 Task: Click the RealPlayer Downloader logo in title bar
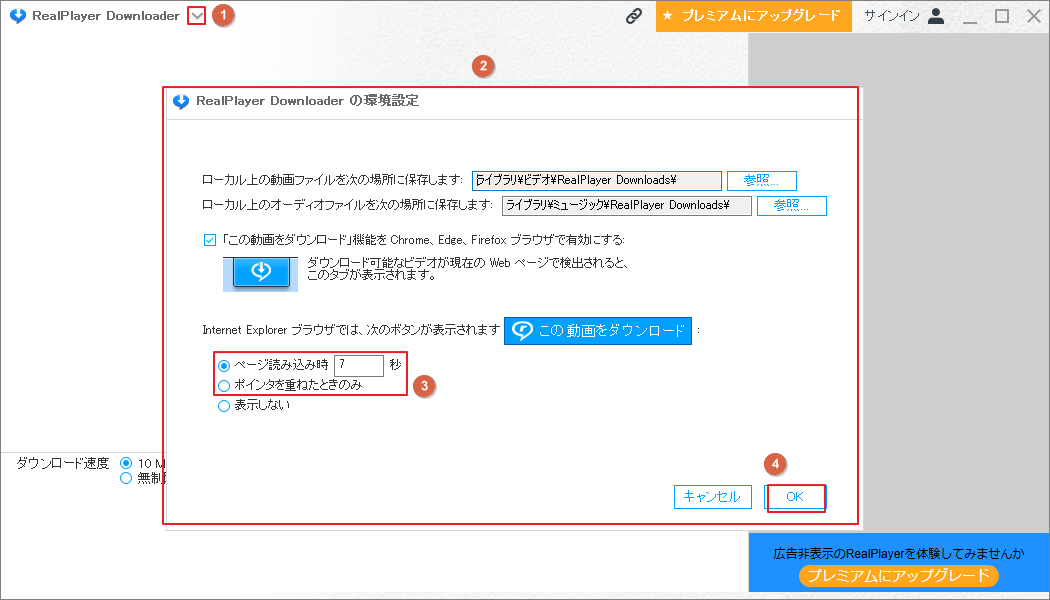pos(18,15)
